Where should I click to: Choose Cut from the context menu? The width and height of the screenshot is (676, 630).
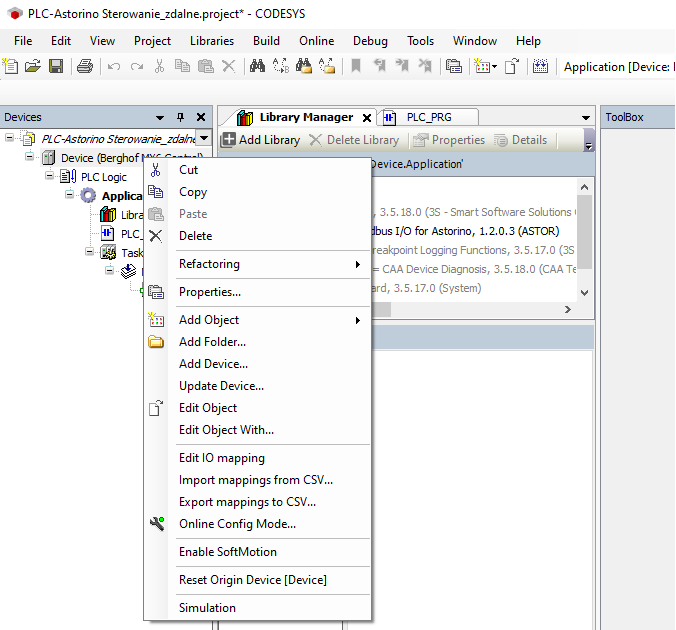point(258,170)
